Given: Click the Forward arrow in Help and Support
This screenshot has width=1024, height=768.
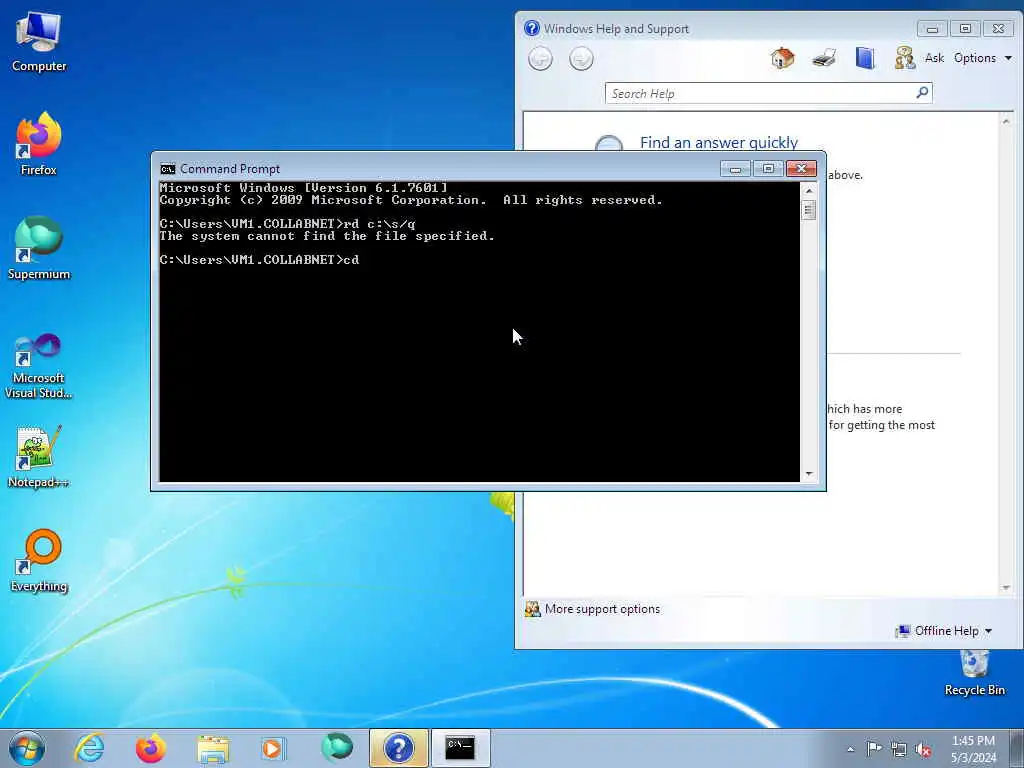Looking at the screenshot, I should click(581, 59).
